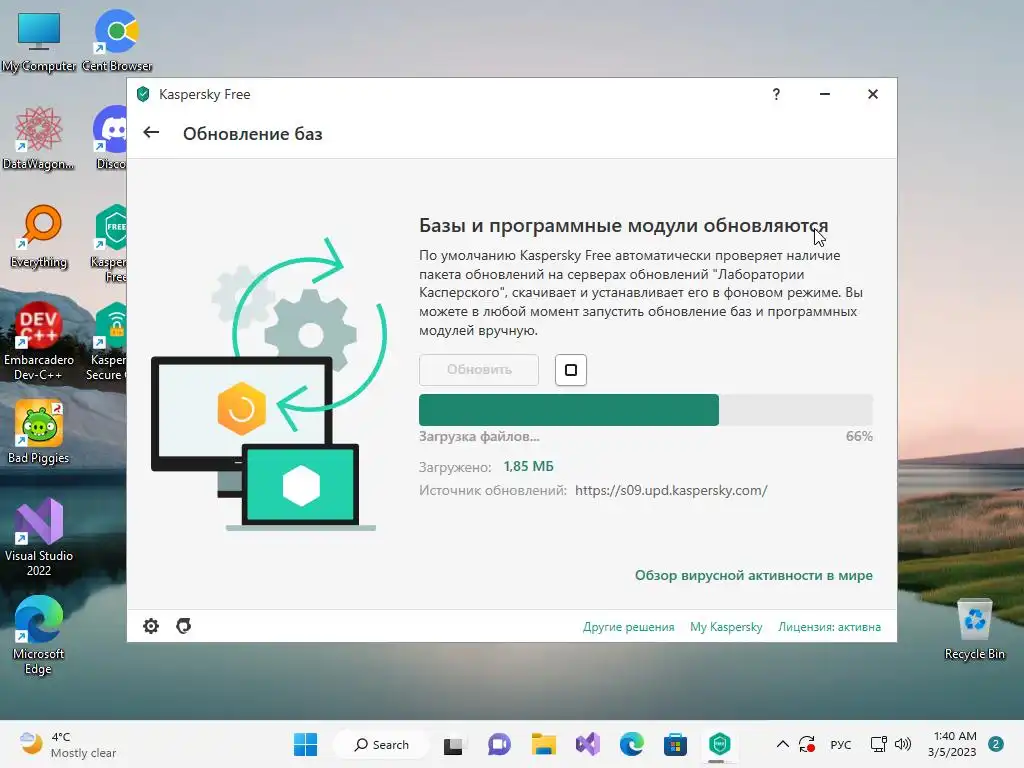Open Другие решения link
This screenshot has width=1024, height=768.
tap(628, 627)
